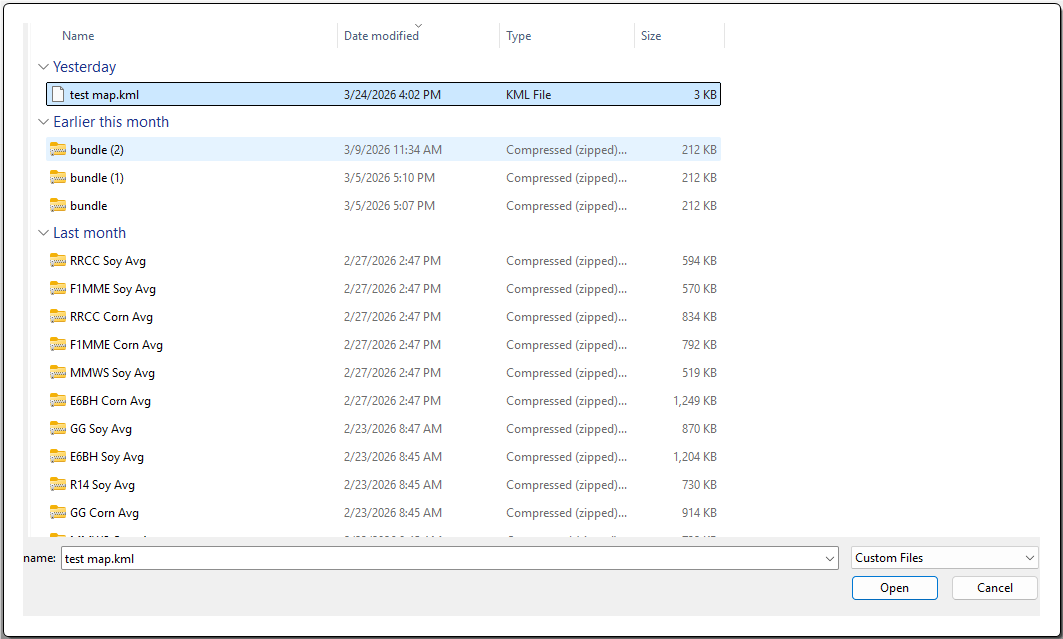This screenshot has height=639, width=1063.
Task: Select RRCC Soy Avg zip folder icon
Action: [58, 261]
